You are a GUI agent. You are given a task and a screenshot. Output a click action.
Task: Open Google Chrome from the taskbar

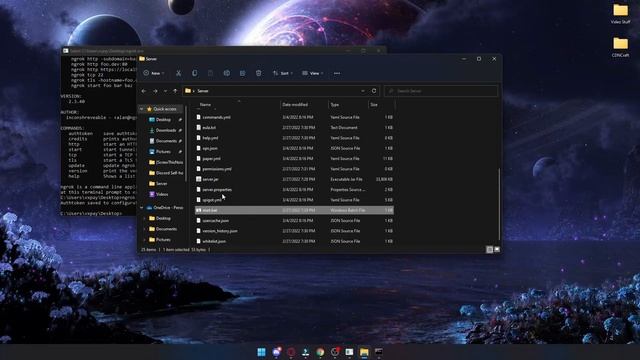point(320,352)
